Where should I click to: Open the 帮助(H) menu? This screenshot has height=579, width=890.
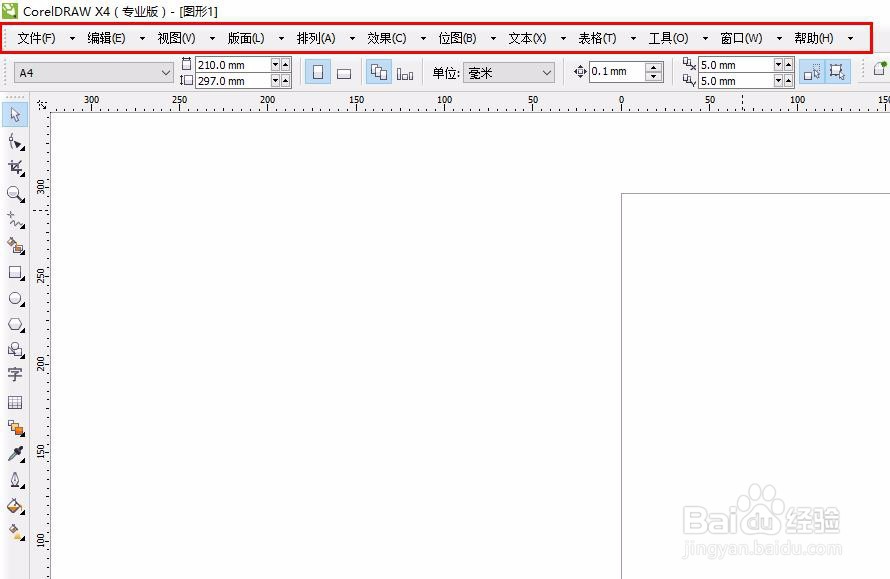(x=813, y=38)
